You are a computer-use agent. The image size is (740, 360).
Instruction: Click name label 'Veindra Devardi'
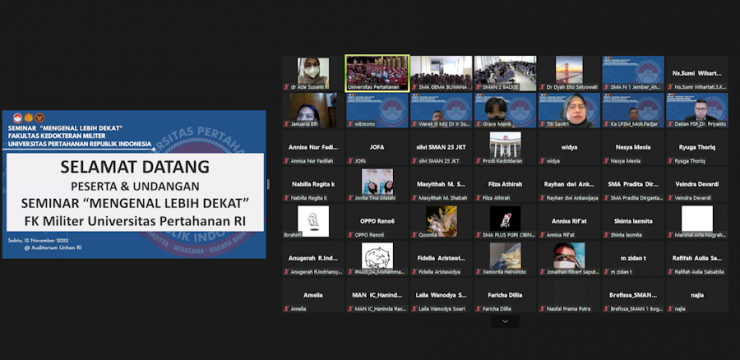pos(692,198)
